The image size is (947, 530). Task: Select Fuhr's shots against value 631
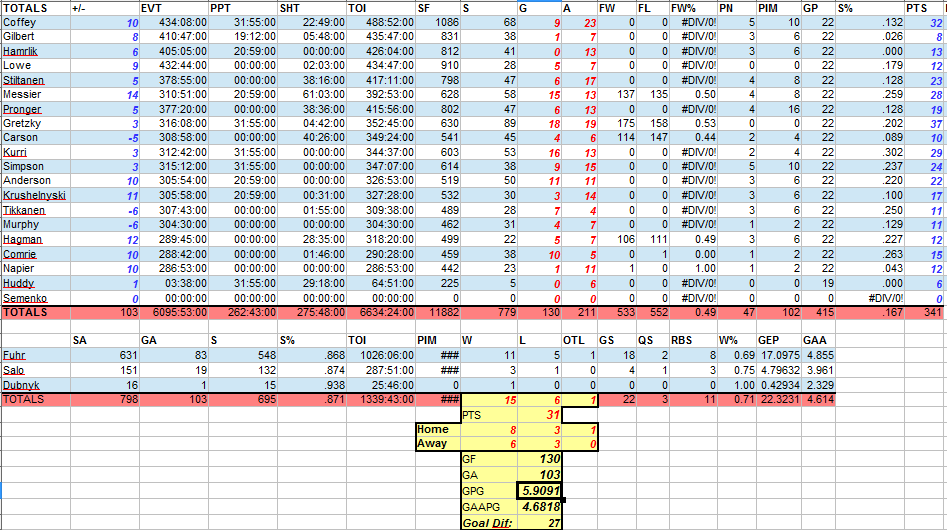coord(104,356)
